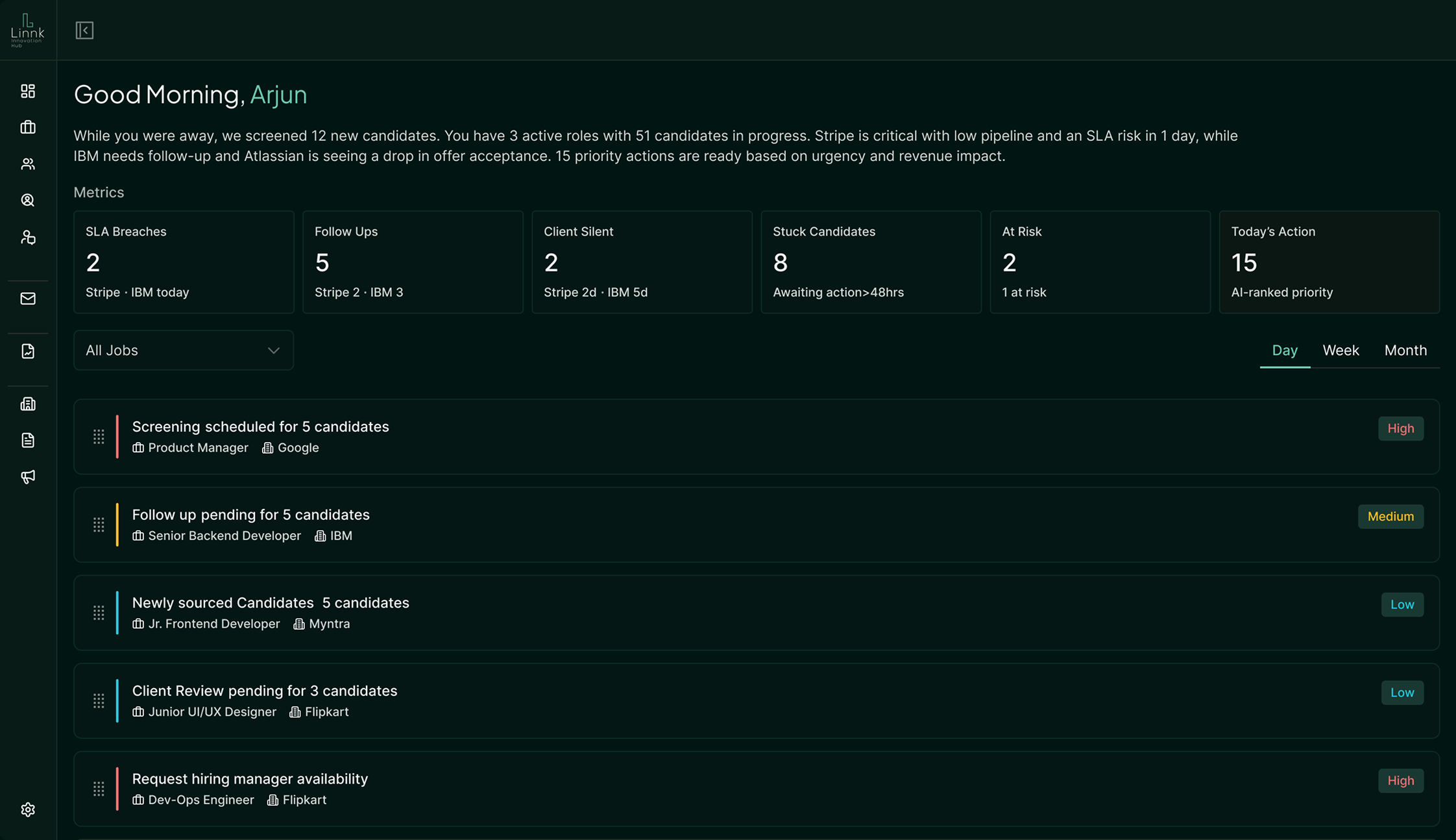Grab the drag handle of Newly sourced Candidates row
Viewport: 1456px width, 840px height.
tap(99, 612)
